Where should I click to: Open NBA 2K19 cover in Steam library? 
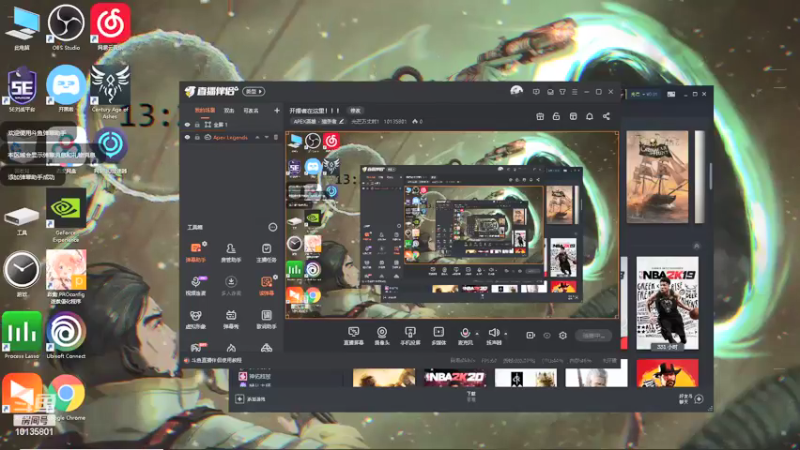(x=667, y=303)
